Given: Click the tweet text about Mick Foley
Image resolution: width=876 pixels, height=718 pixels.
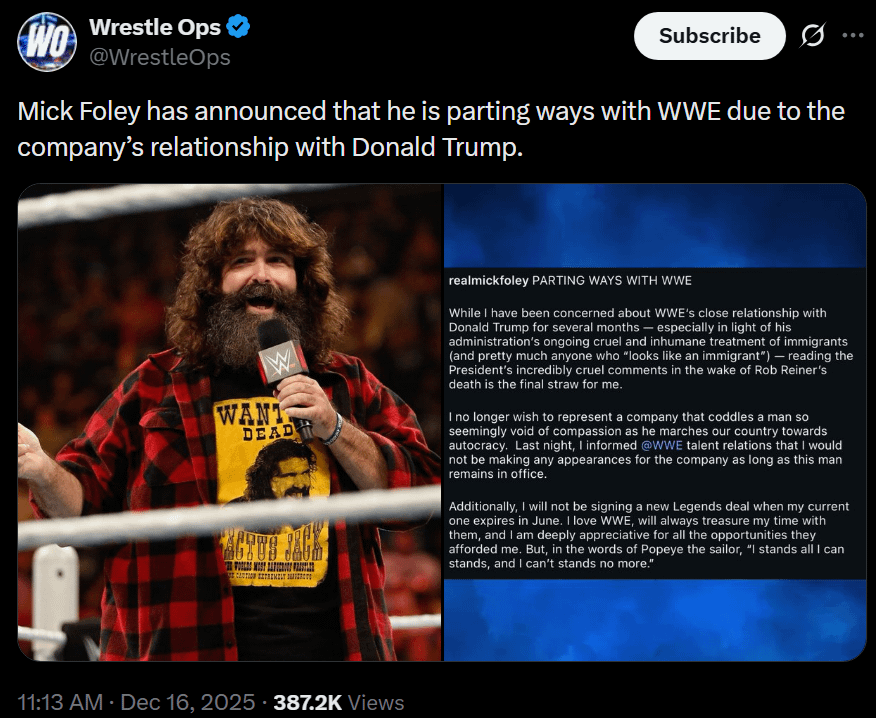Looking at the screenshot, I should coord(431,129).
